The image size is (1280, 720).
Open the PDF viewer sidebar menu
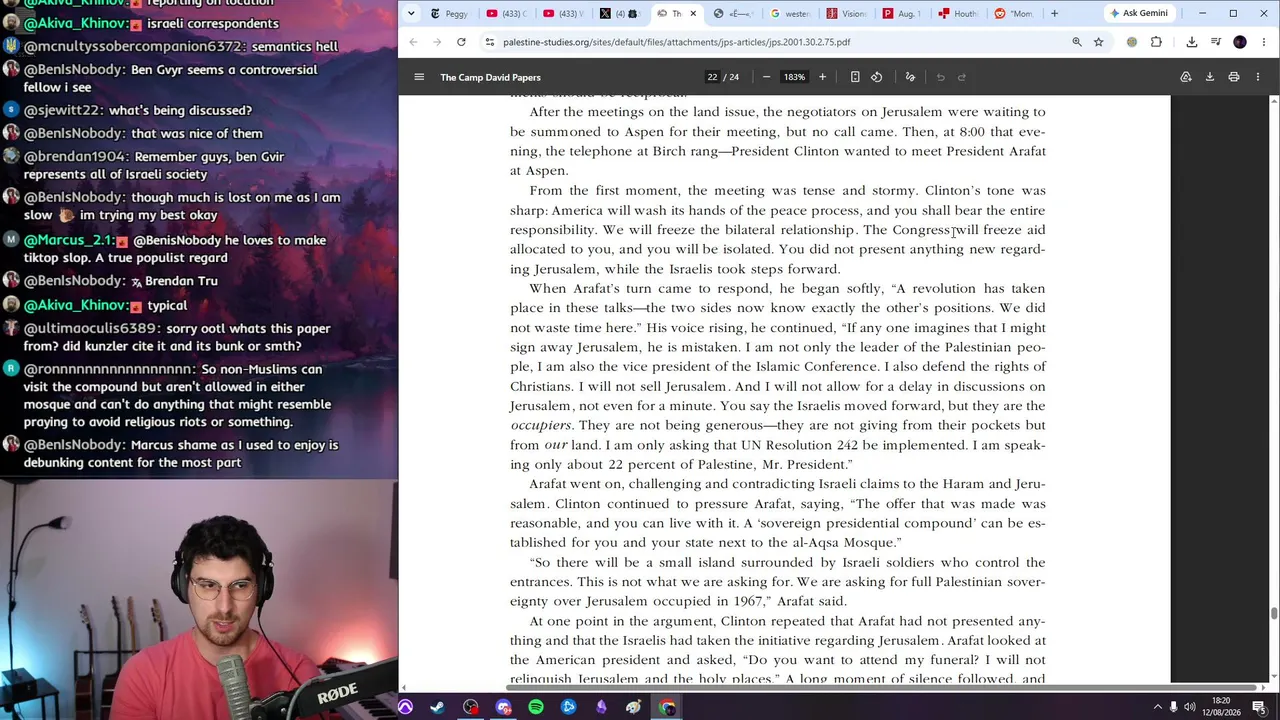(419, 77)
